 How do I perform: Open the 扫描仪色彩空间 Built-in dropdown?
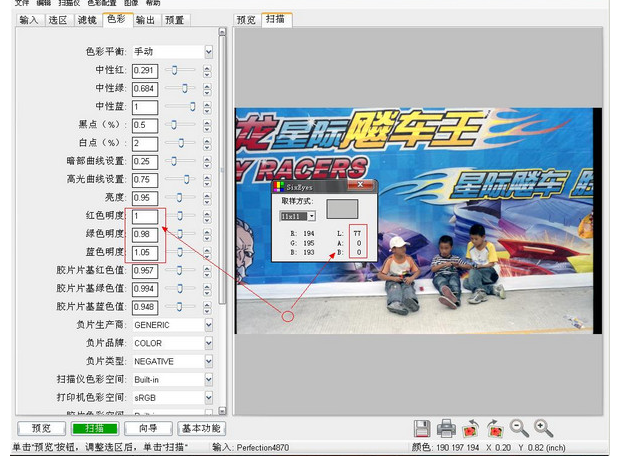[x=208, y=379]
